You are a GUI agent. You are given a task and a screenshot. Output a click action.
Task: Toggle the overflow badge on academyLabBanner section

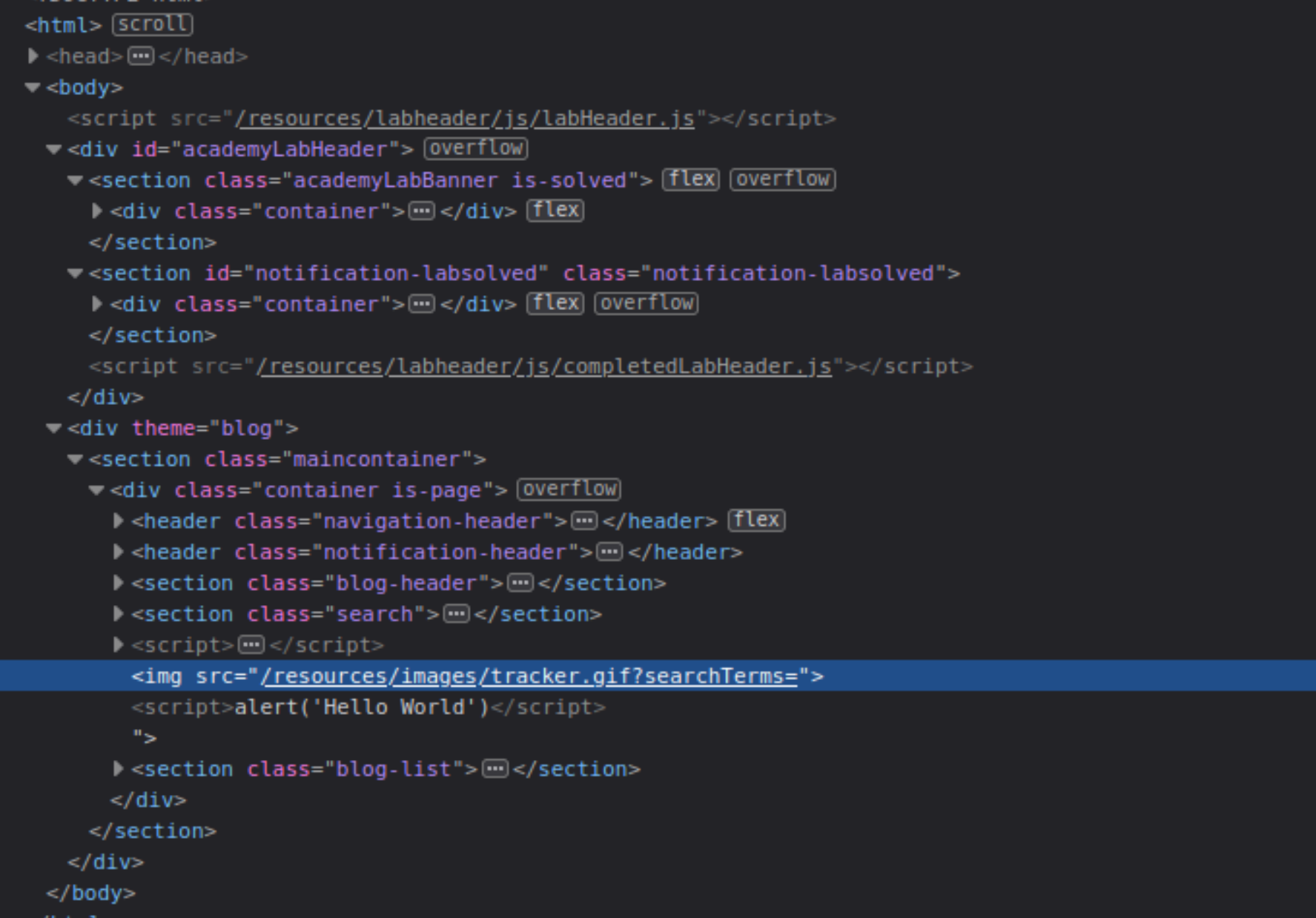(x=783, y=179)
